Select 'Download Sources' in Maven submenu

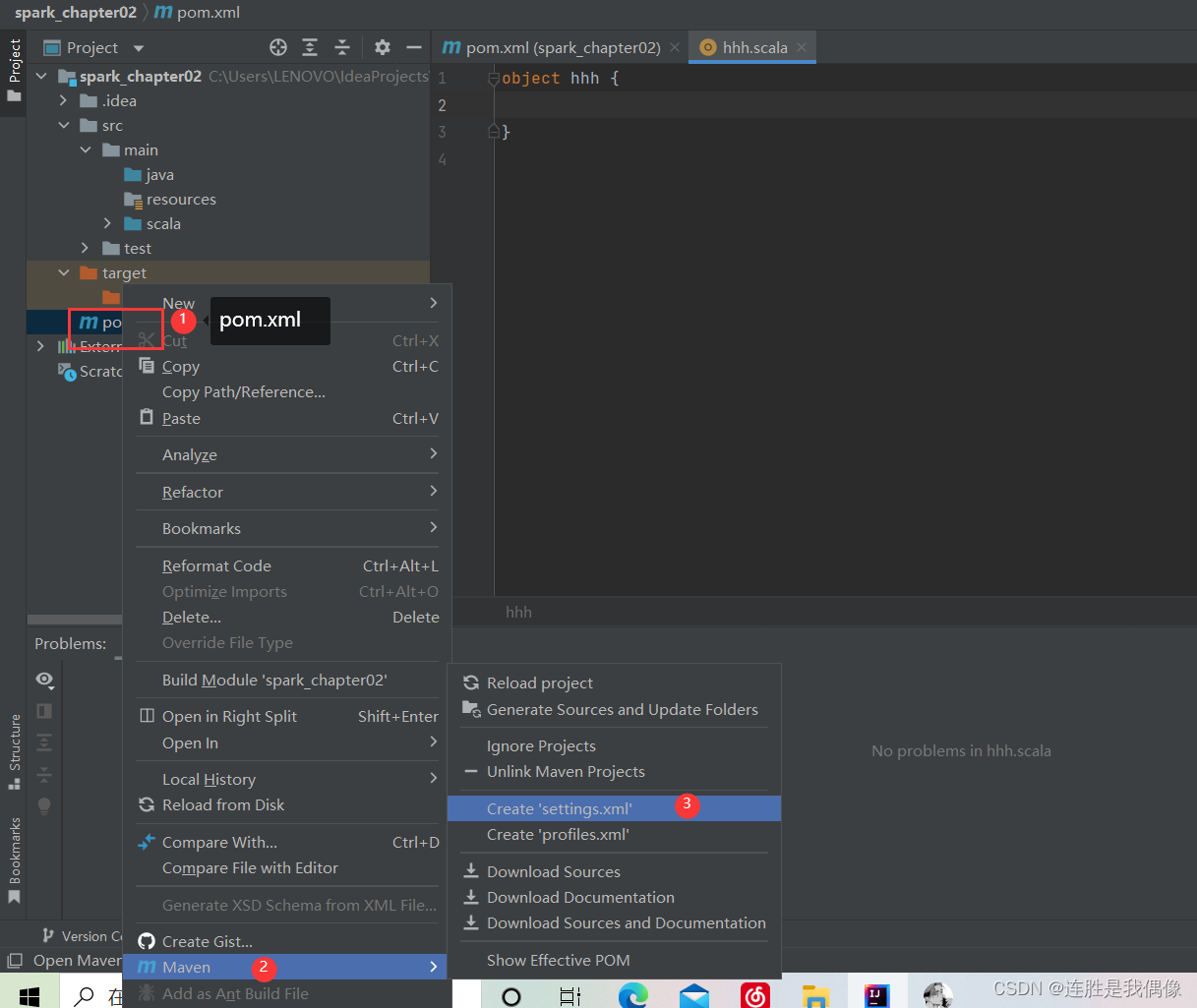(x=554, y=871)
